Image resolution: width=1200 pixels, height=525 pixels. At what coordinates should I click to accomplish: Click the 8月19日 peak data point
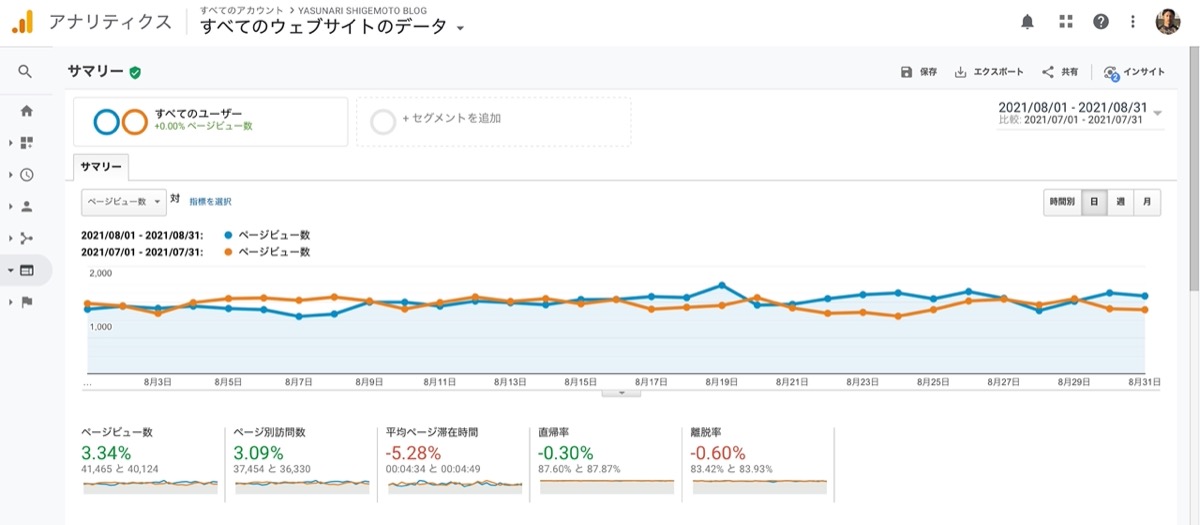coord(722,286)
